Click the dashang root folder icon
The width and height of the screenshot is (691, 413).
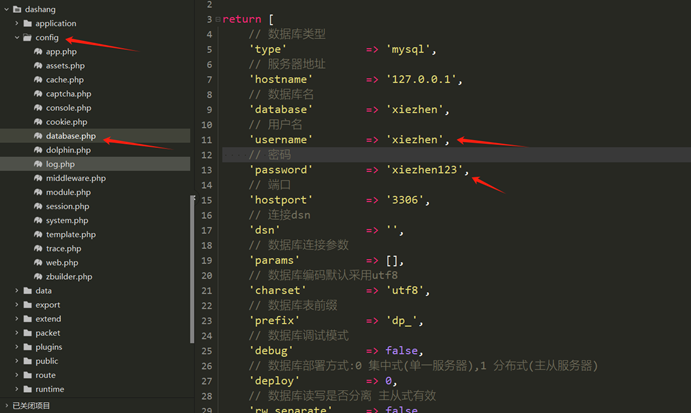coord(18,9)
